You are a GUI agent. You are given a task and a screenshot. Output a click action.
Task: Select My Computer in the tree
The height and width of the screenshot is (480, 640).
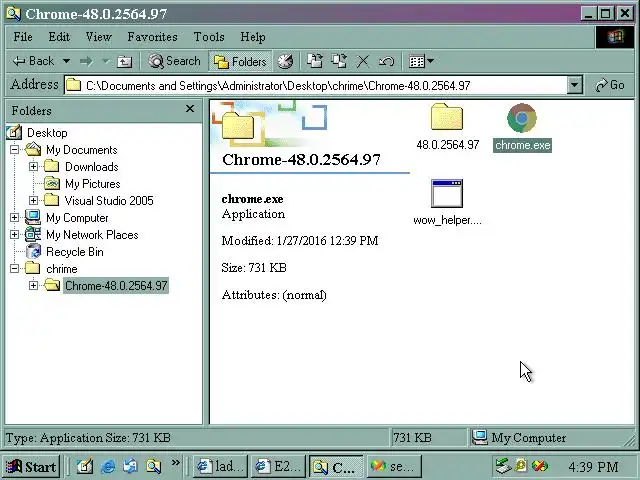(77, 218)
